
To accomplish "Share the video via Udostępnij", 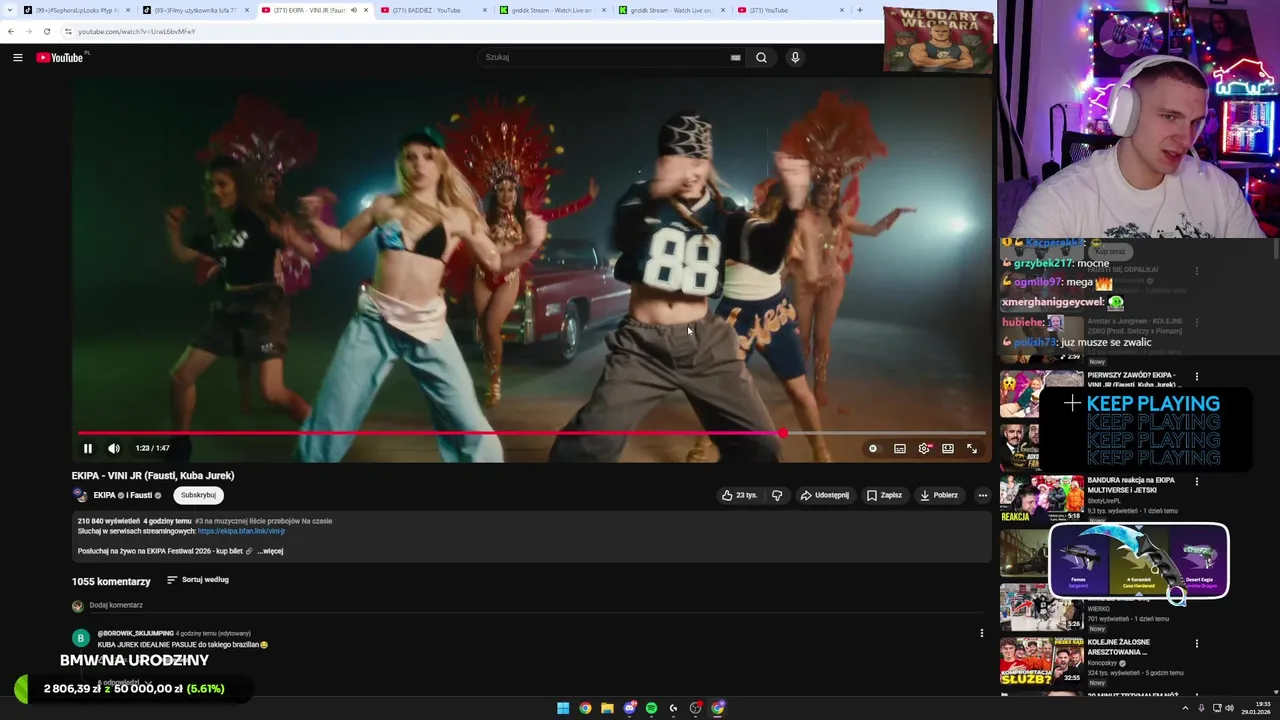I will click(x=825, y=495).
